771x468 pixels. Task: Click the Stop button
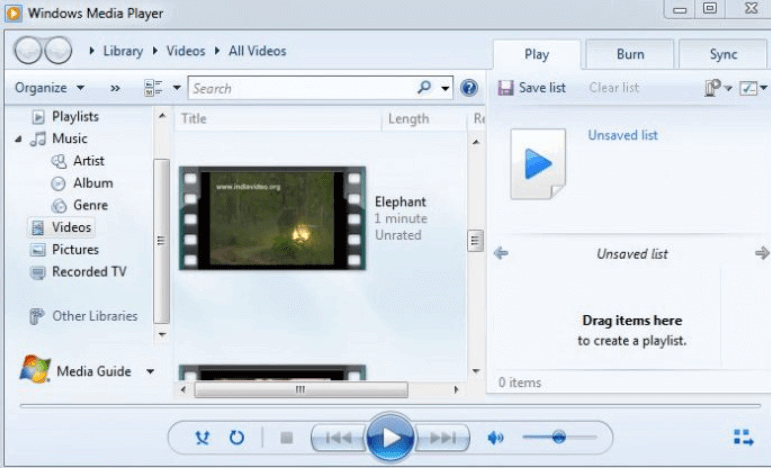[286, 437]
